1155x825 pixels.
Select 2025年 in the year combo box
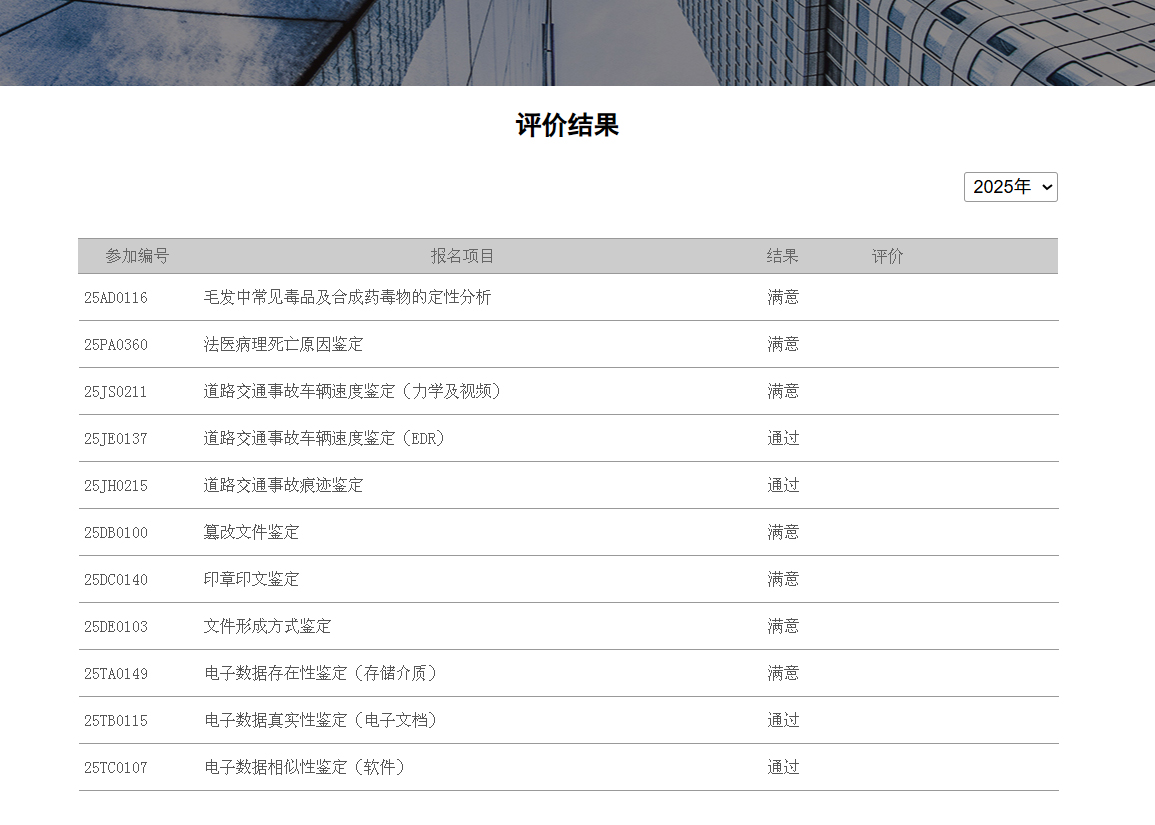(1010, 187)
